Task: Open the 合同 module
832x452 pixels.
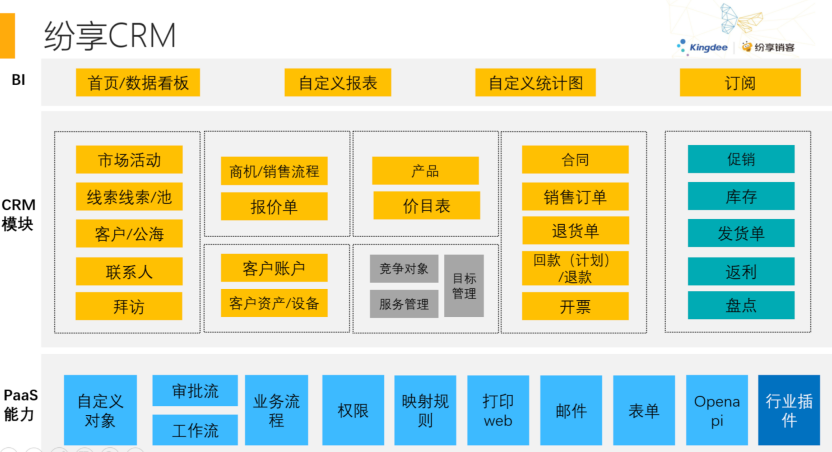Action: pos(575,160)
